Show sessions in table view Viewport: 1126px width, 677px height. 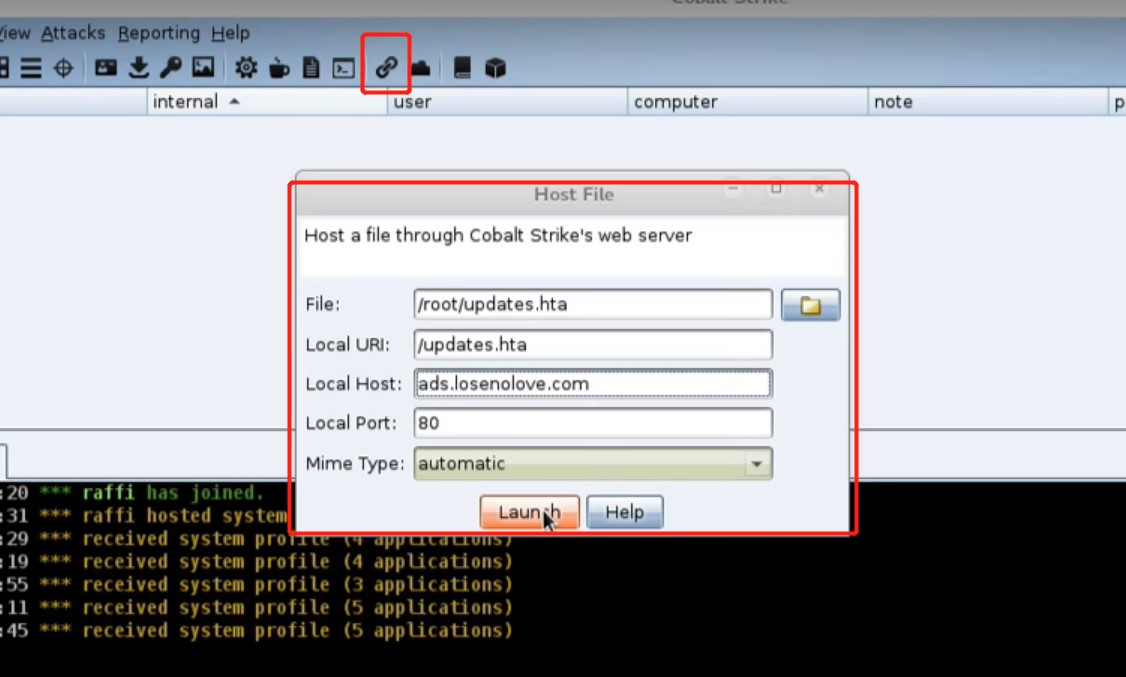point(31,68)
